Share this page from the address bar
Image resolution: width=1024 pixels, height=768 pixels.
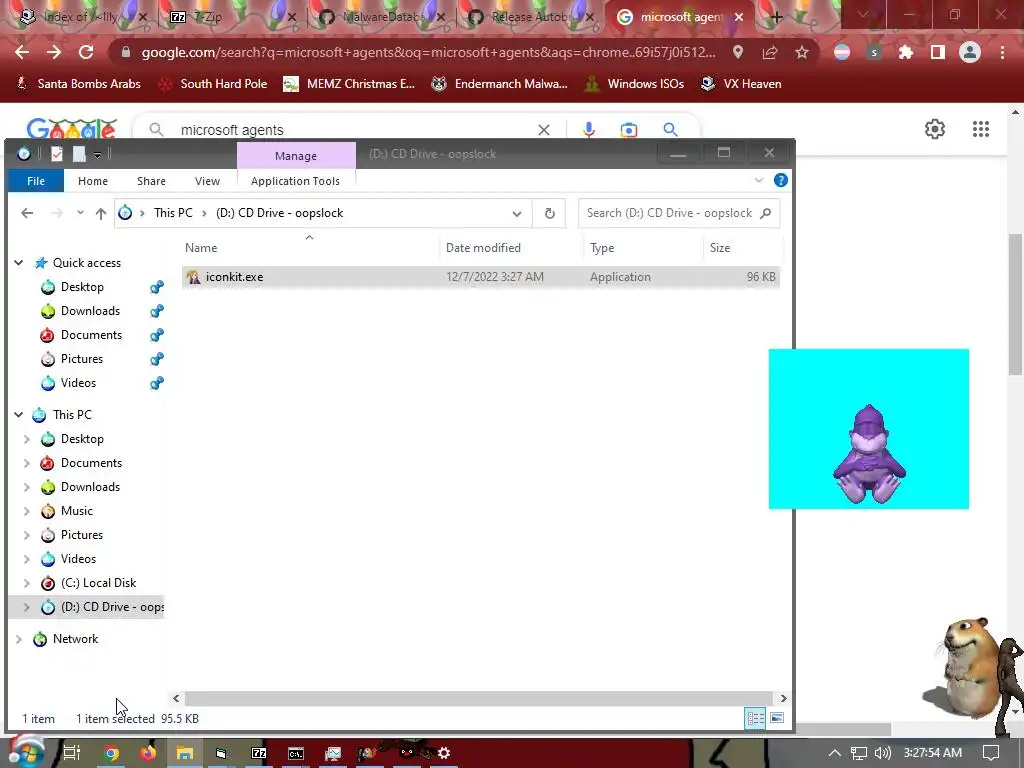(x=770, y=52)
